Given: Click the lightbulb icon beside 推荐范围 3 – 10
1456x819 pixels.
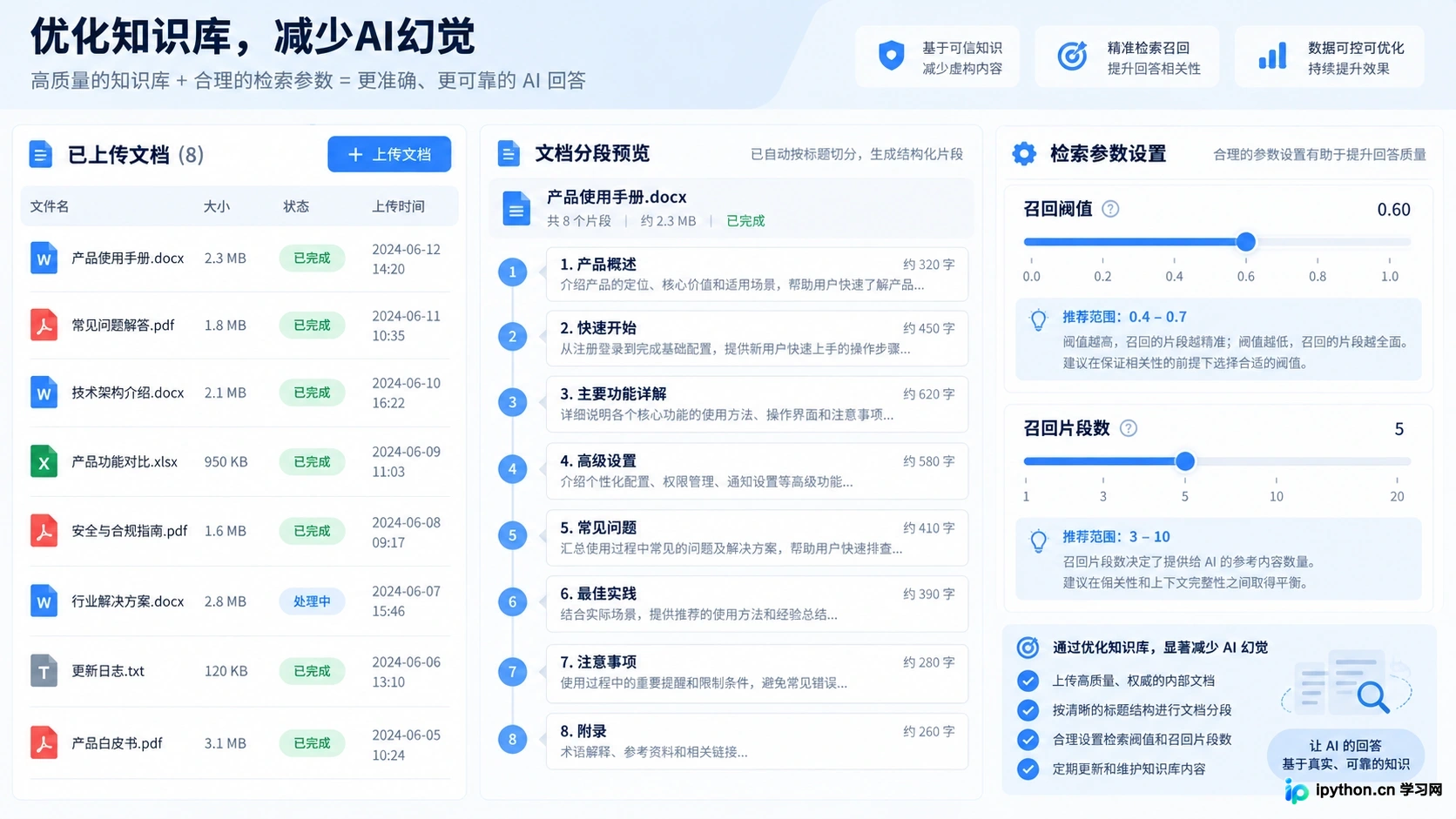Looking at the screenshot, I should coord(1038,540).
